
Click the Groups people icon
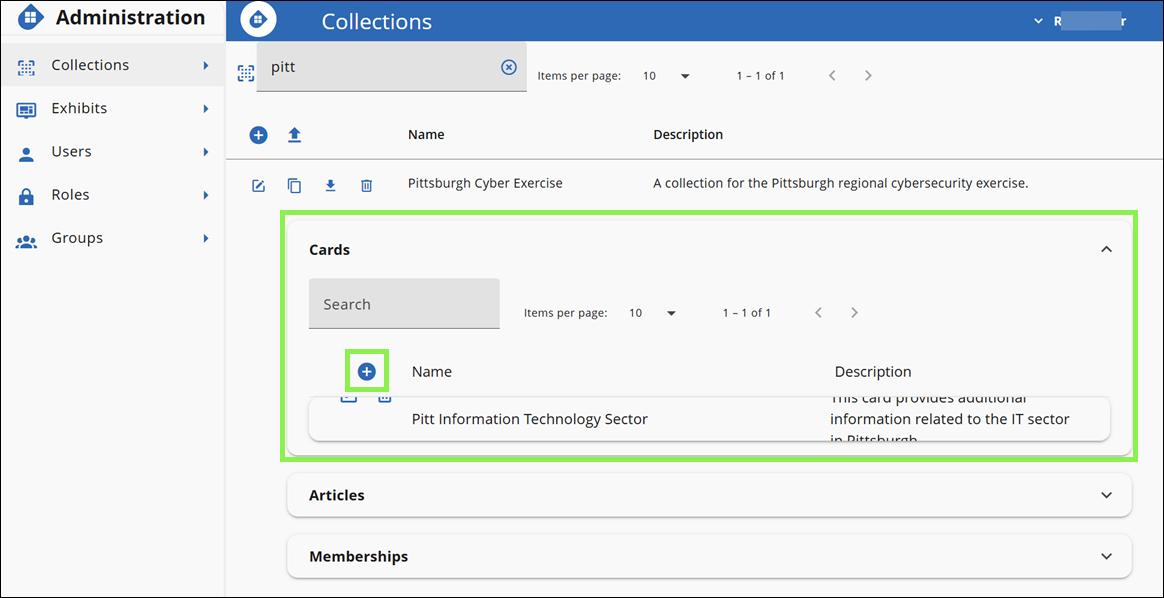[26, 241]
